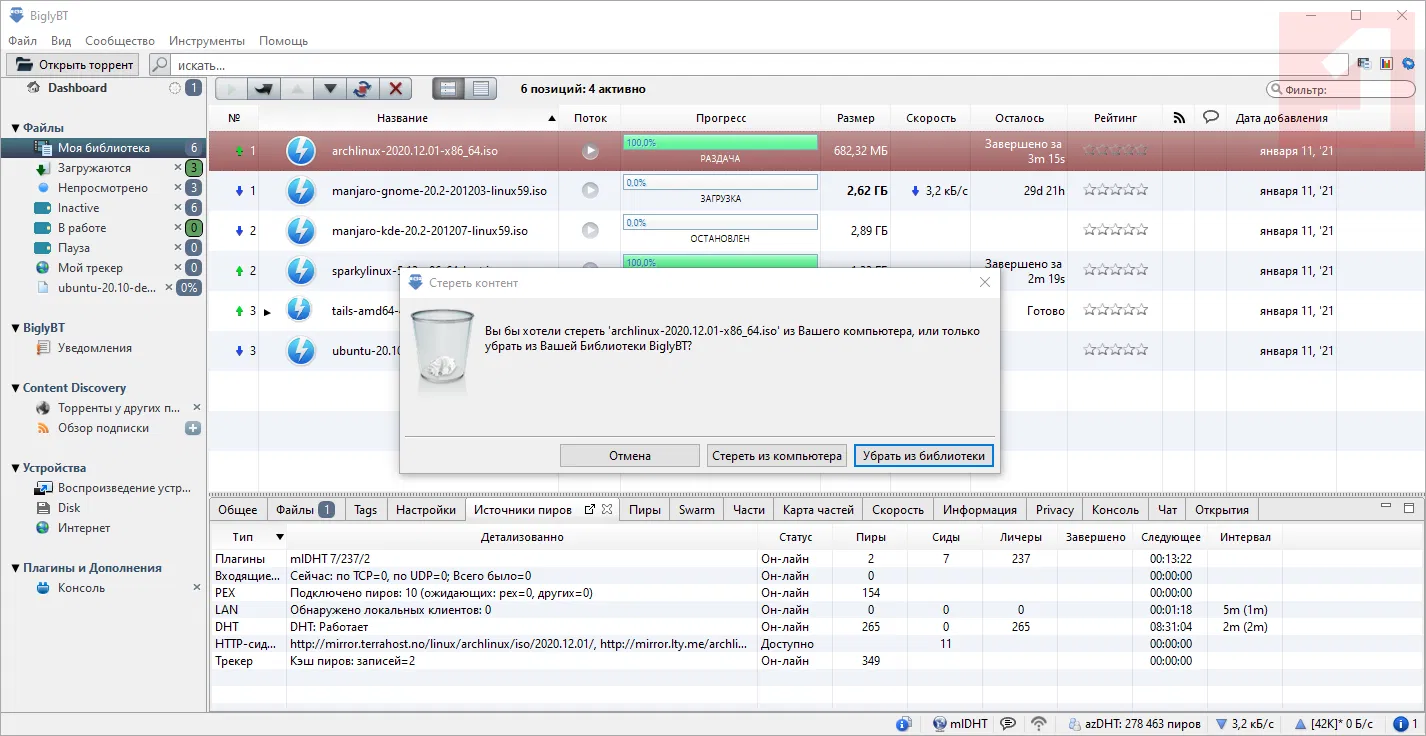Click the plus icon next to Обзор подписки

pyautogui.click(x=193, y=428)
